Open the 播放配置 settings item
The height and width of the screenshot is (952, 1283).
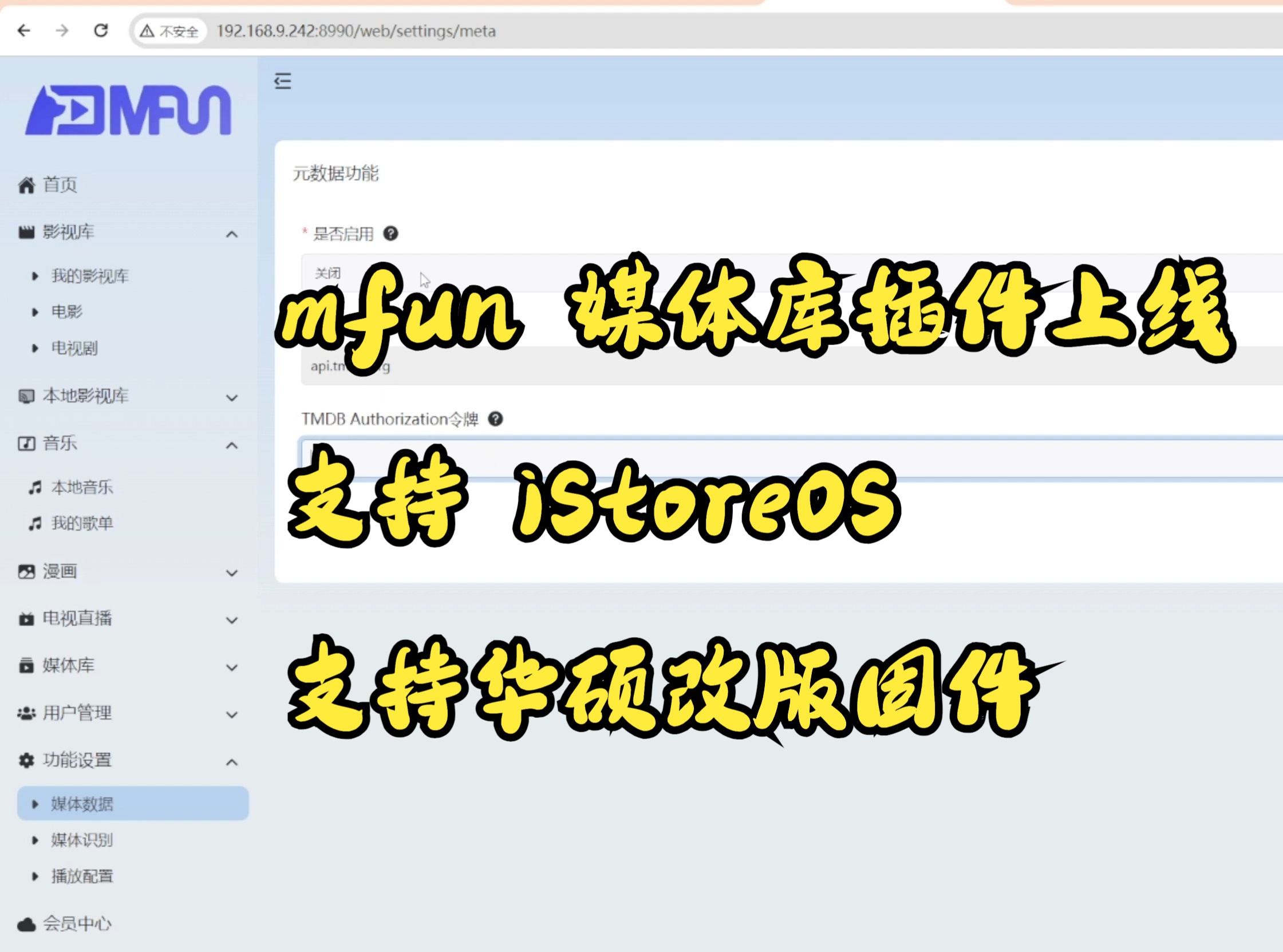[82, 876]
